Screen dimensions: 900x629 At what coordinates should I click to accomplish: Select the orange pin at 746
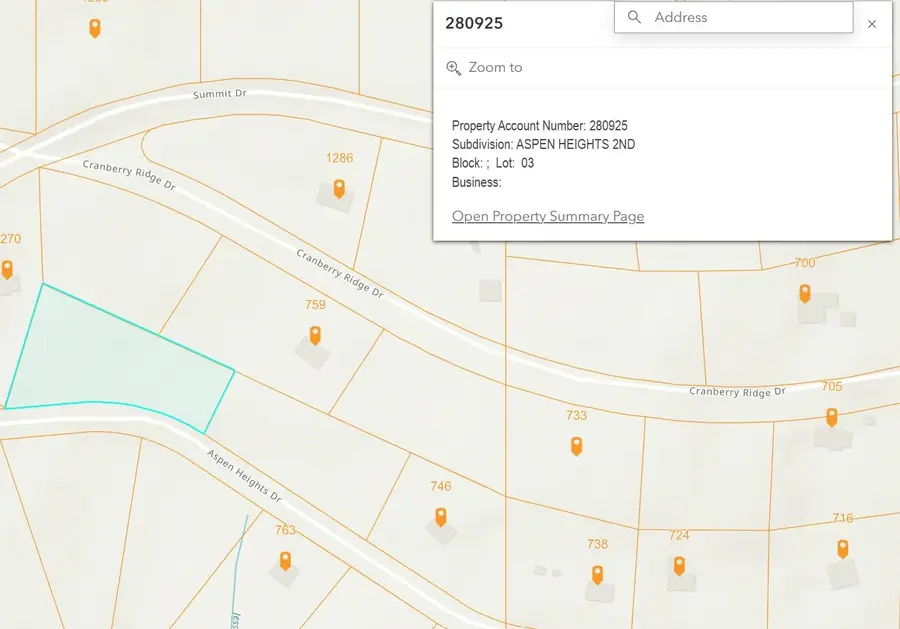tap(441, 517)
